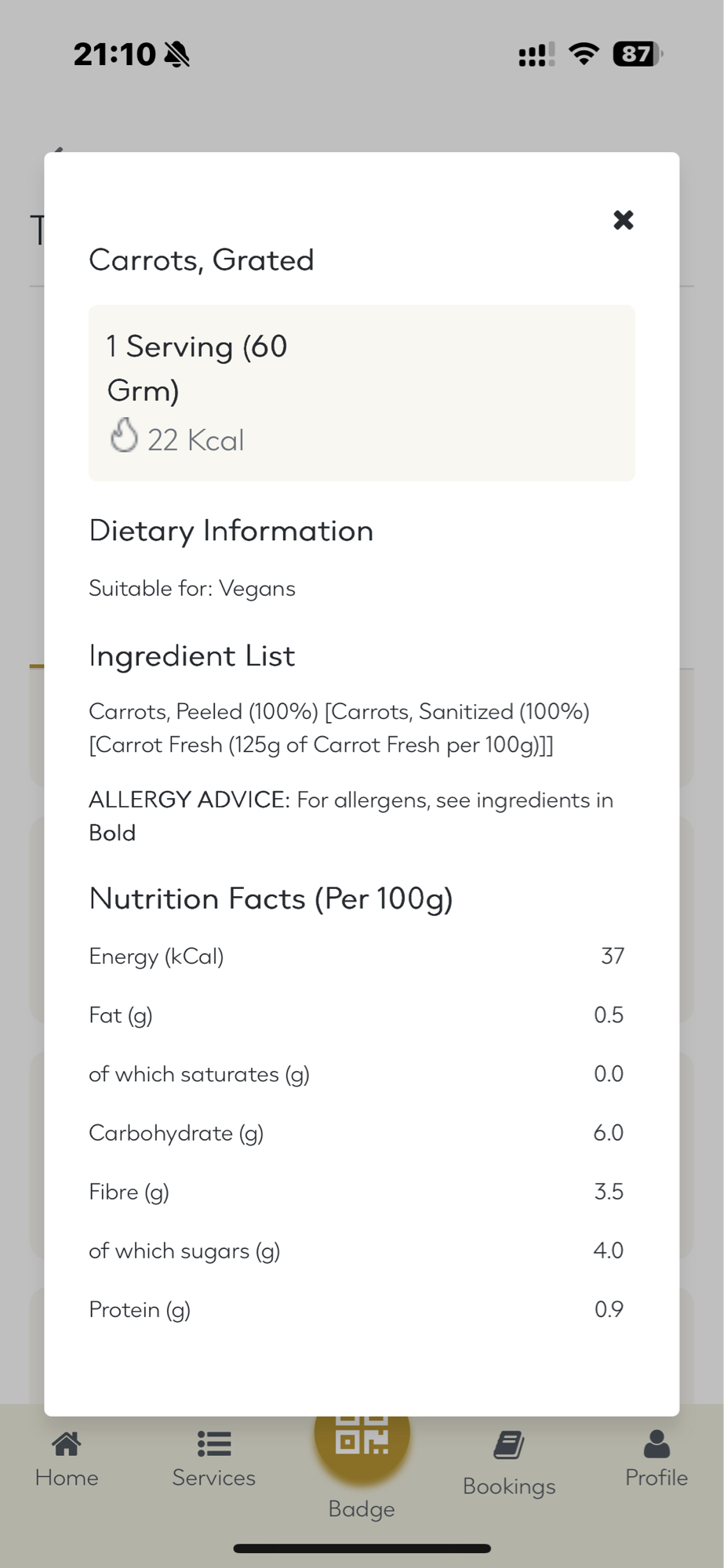Tap the Suitable for: Vegans text

192,589
